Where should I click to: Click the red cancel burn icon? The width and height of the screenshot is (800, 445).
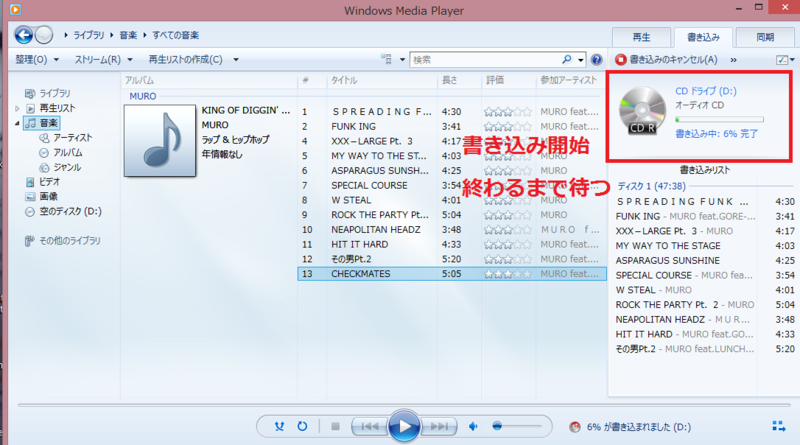click(x=620, y=60)
